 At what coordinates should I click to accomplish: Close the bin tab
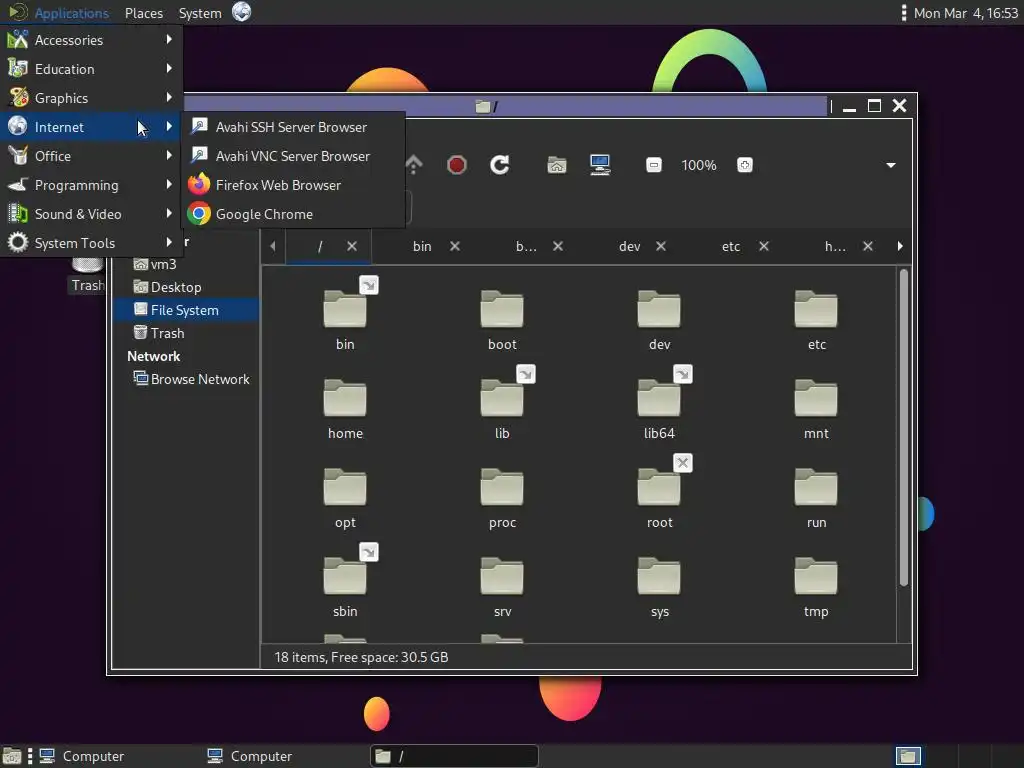coord(455,246)
